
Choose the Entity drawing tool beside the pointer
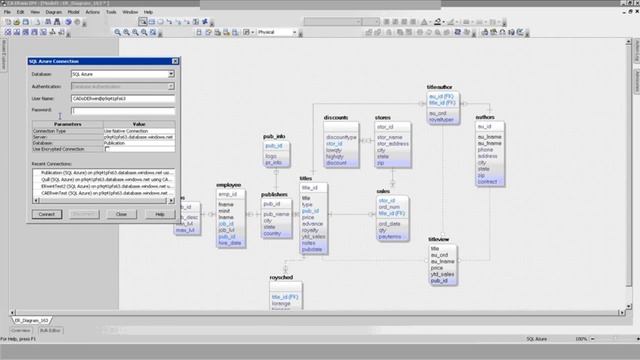click(152, 22)
